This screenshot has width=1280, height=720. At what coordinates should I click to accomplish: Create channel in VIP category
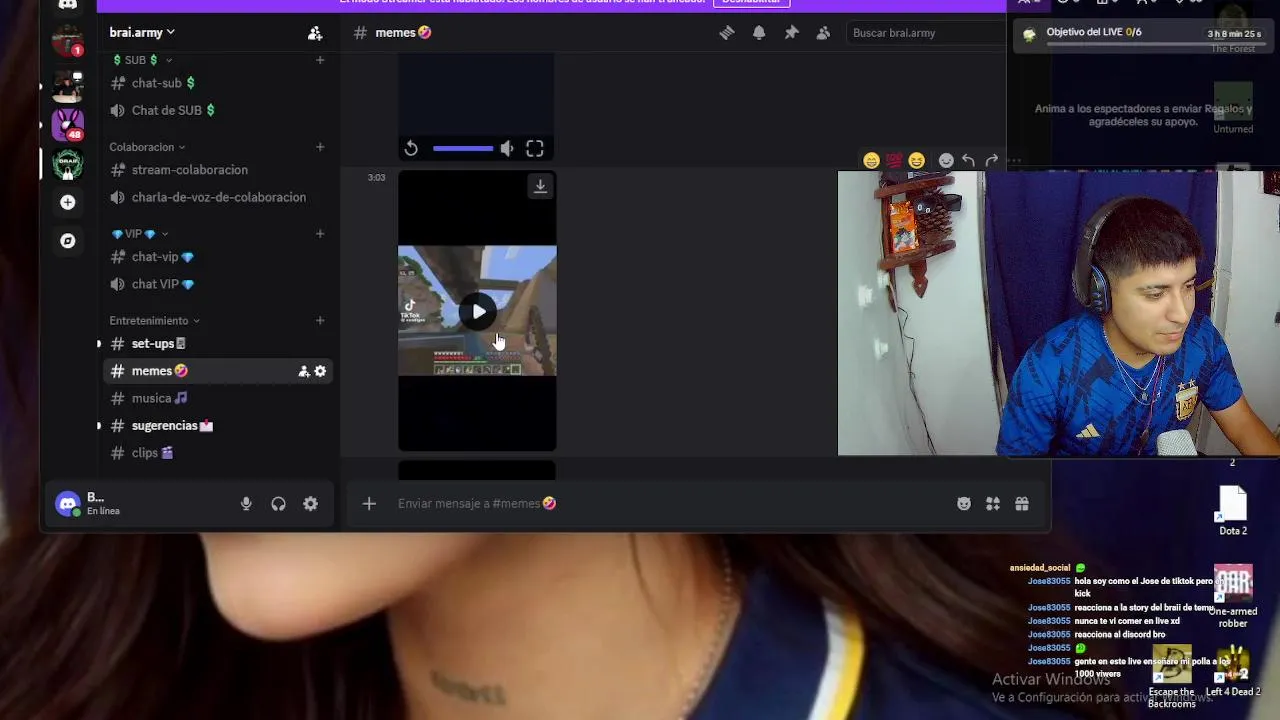[320, 234]
